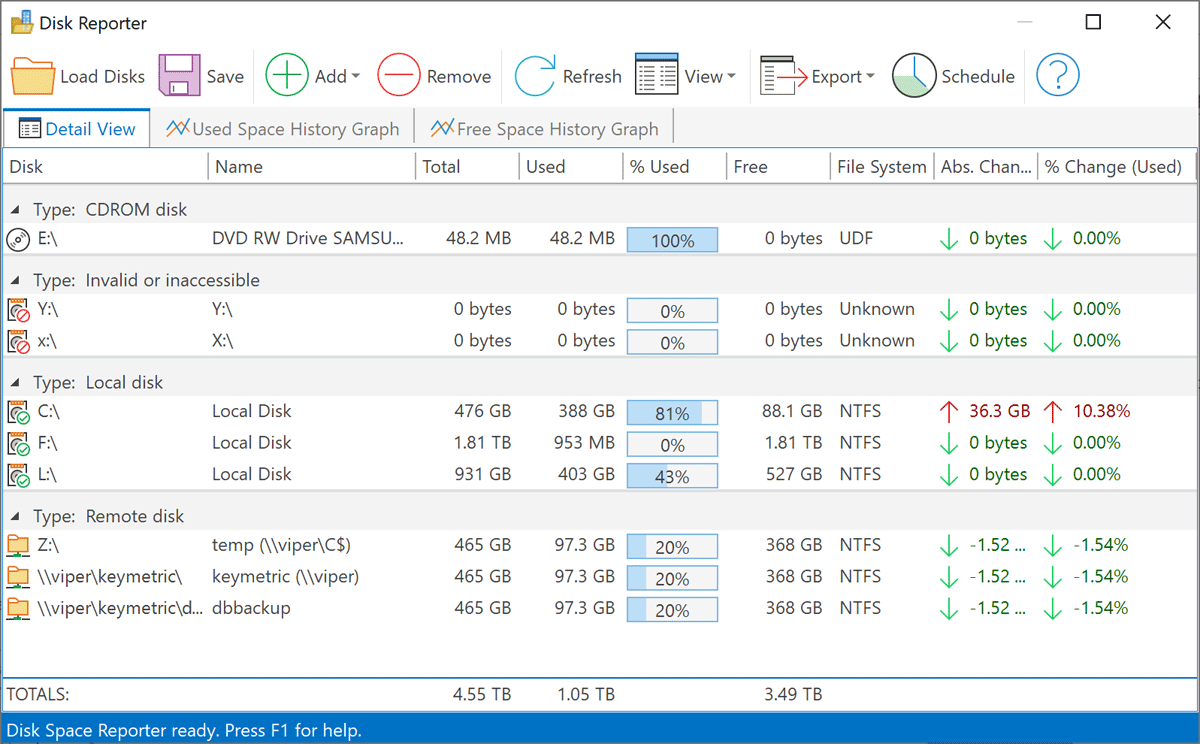Click the Load Disks folder icon
This screenshot has width=1200, height=744.
(x=33, y=77)
